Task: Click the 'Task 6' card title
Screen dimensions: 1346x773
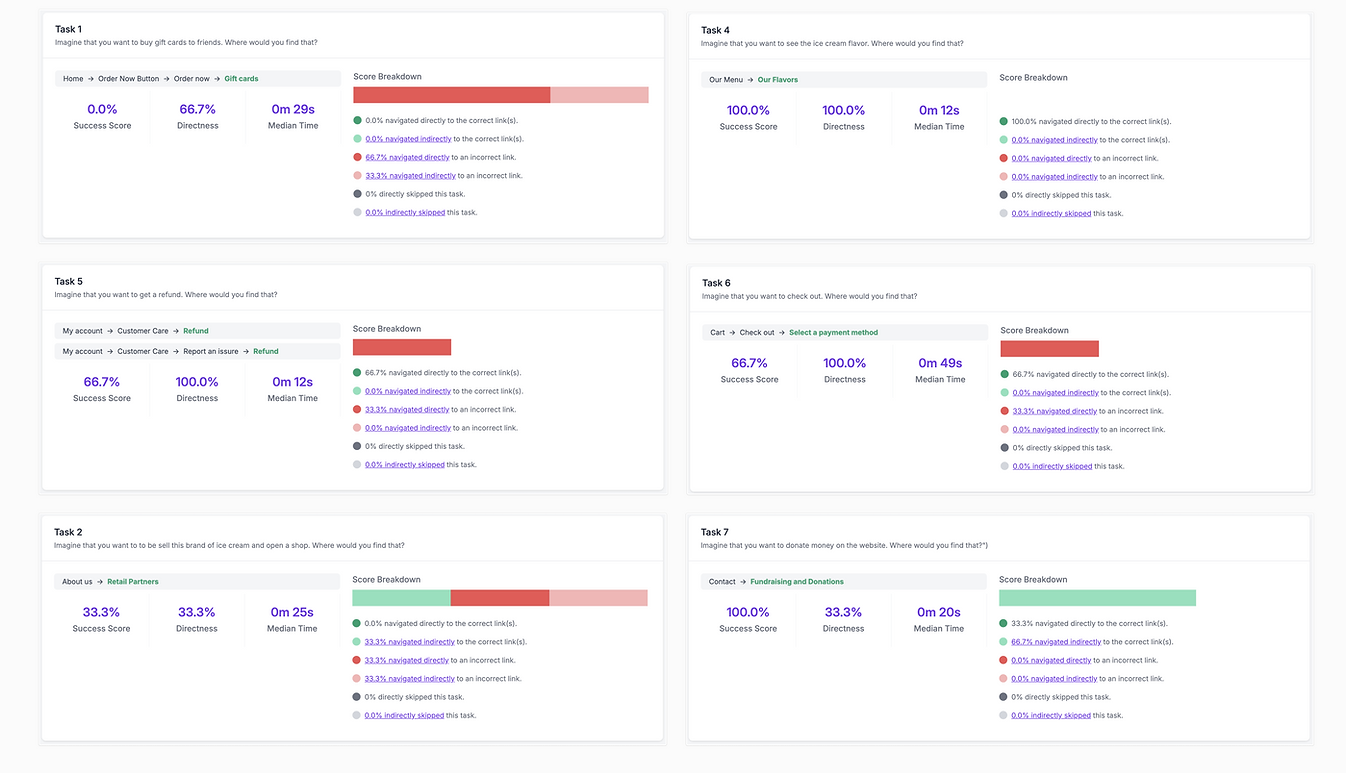Action: (x=716, y=283)
